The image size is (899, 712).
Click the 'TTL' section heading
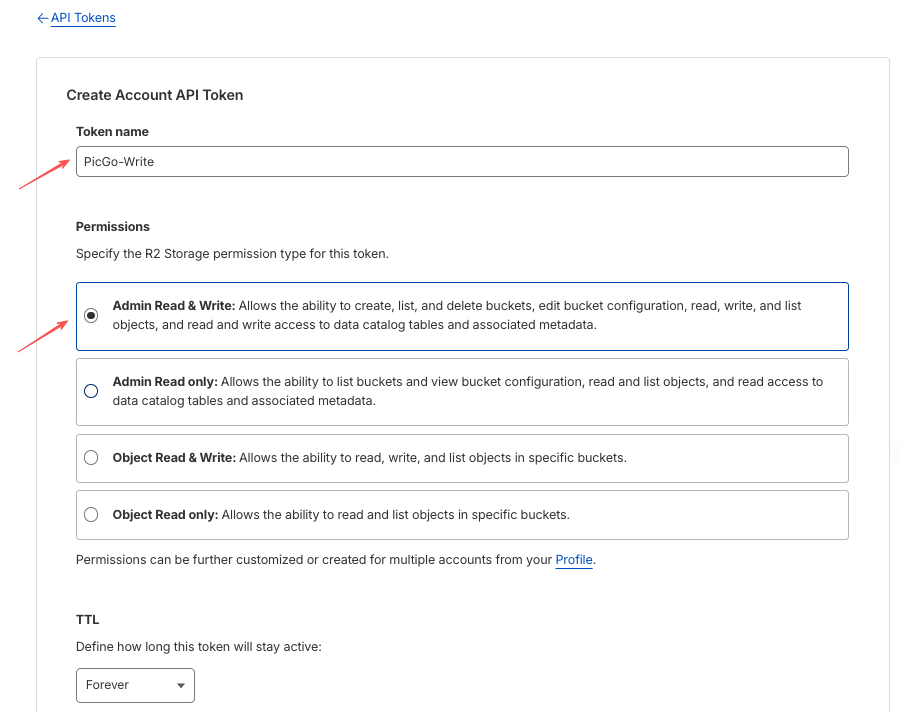coord(87,620)
